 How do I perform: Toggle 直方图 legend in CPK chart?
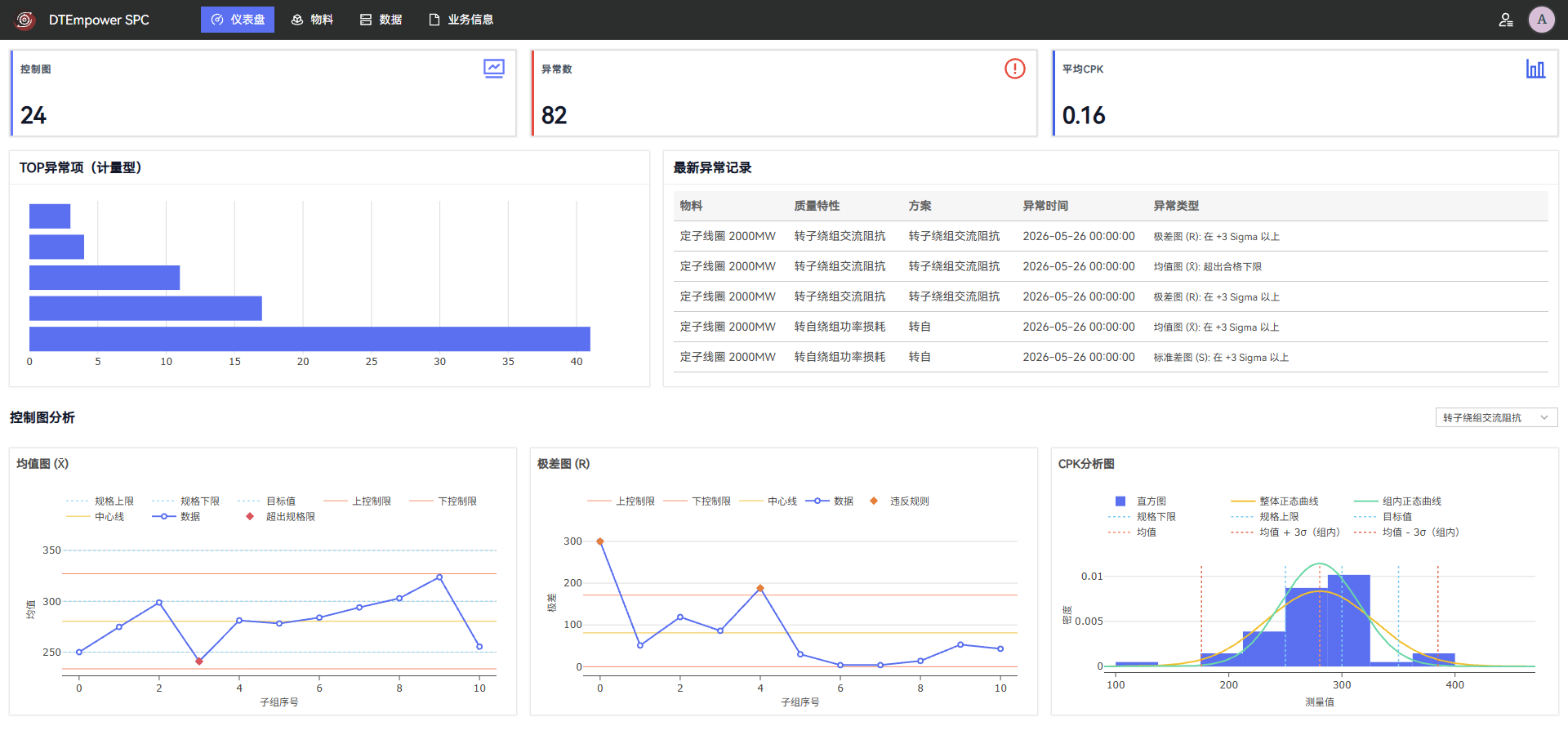(x=1140, y=501)
